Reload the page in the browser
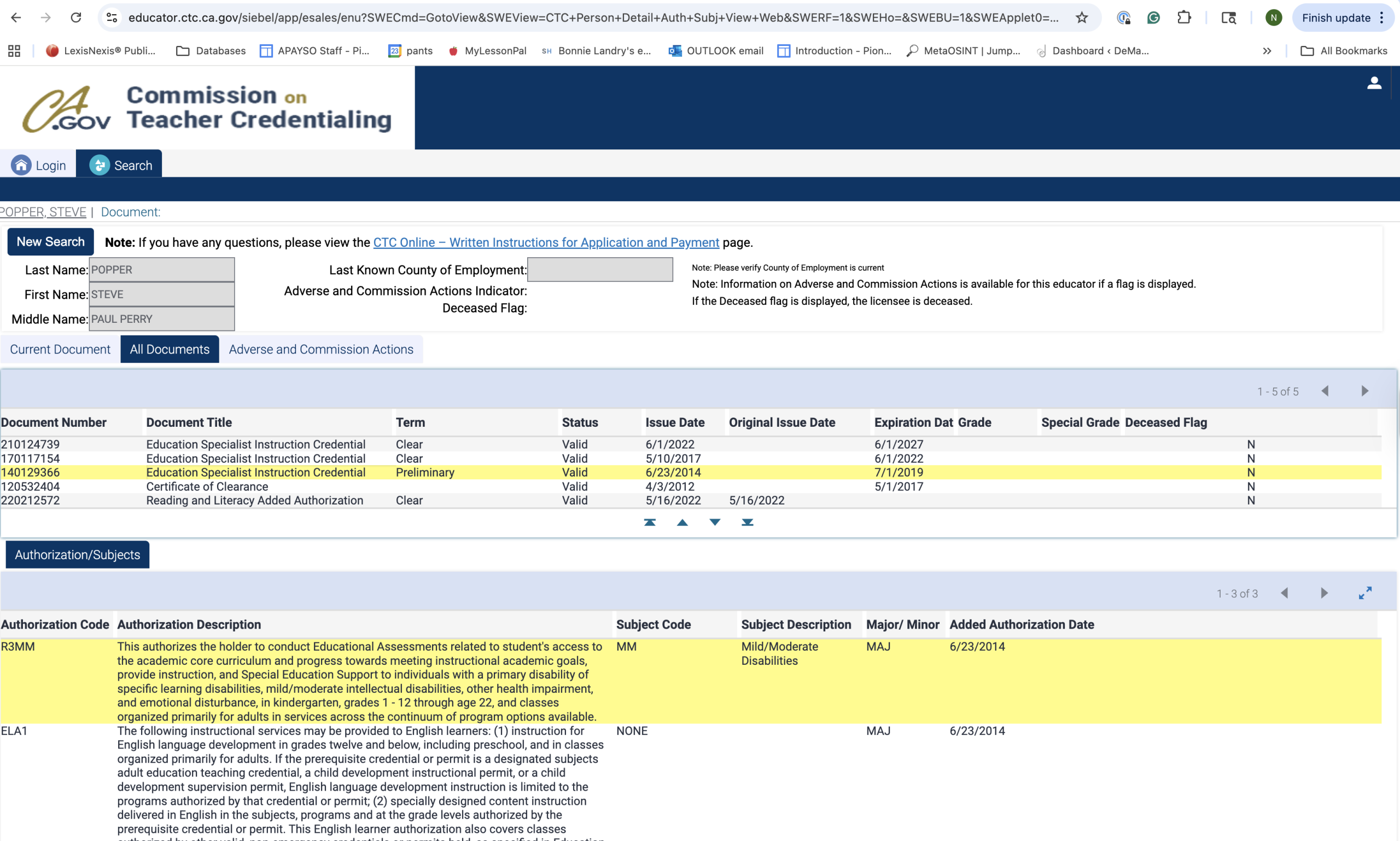Screen dimensions: 1400x841 76,18
